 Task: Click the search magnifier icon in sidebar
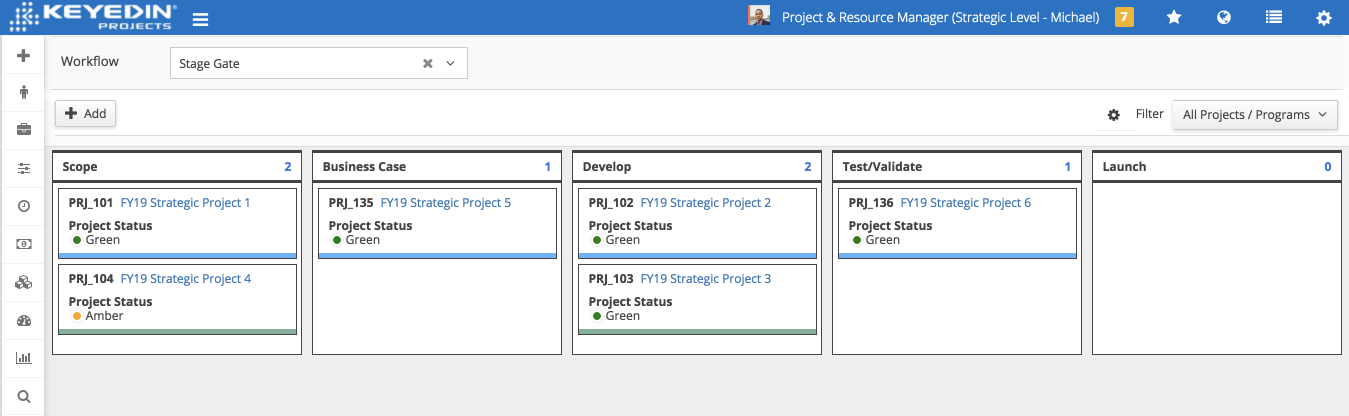[x=24, y=396]
